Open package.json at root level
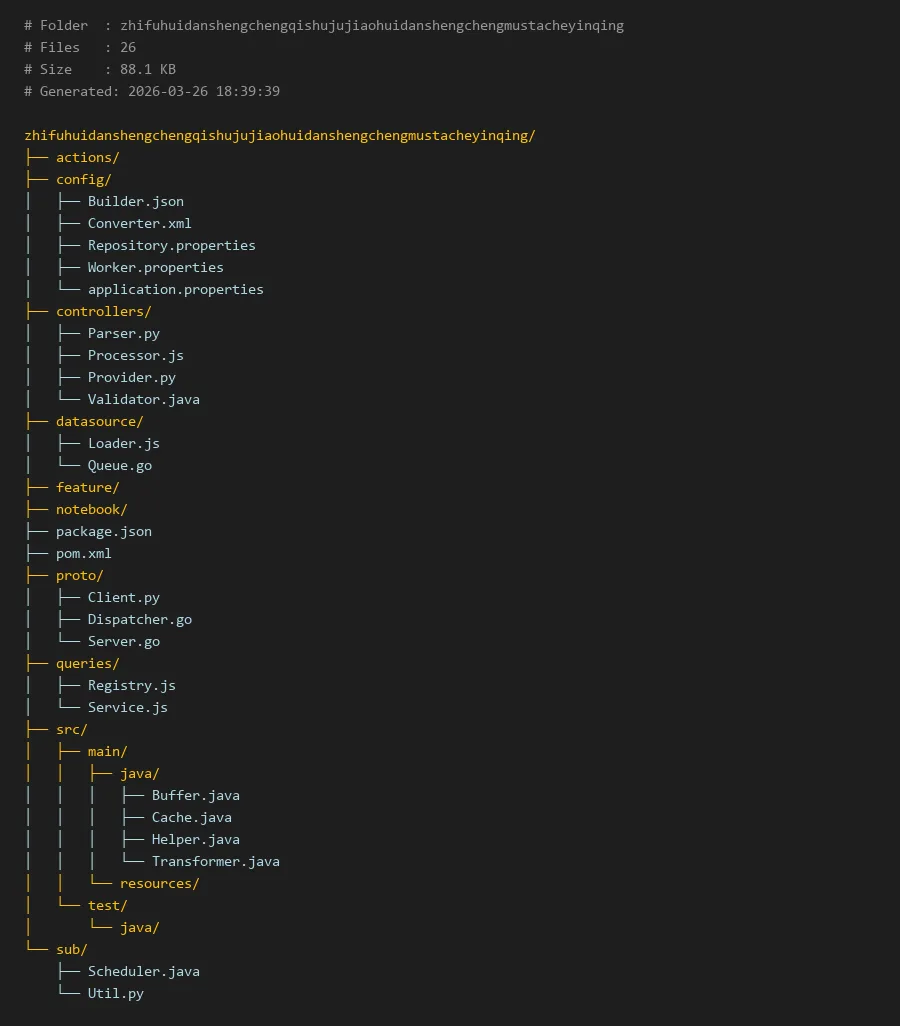Image resolution: width=900 pixels, height=1026 pixels. (103, 531)
